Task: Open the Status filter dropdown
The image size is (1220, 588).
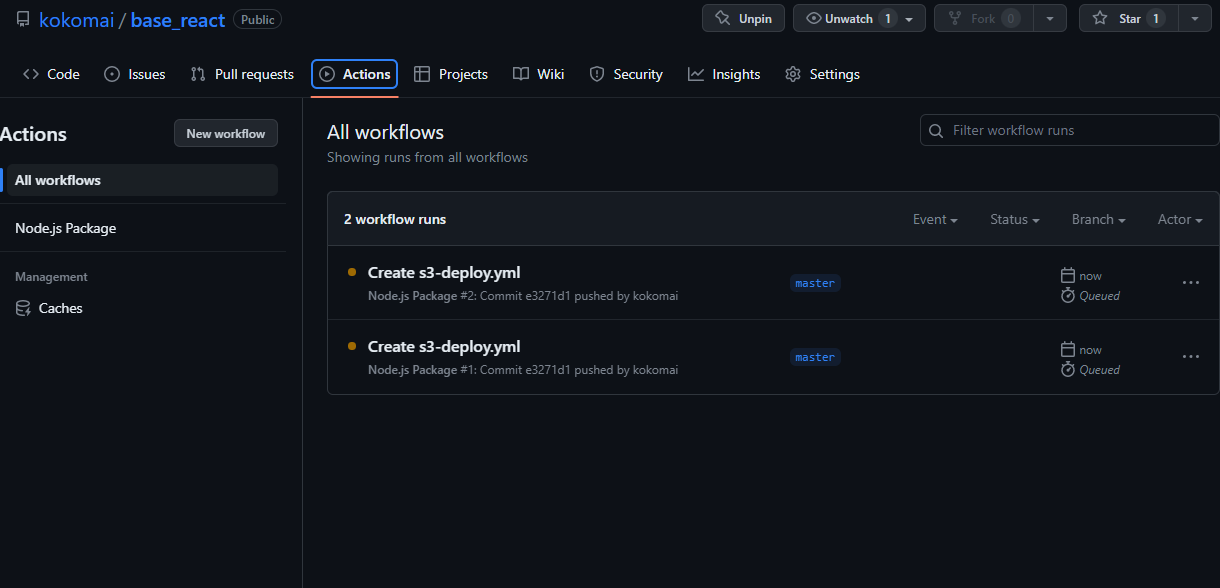Action: (1015, 219)
